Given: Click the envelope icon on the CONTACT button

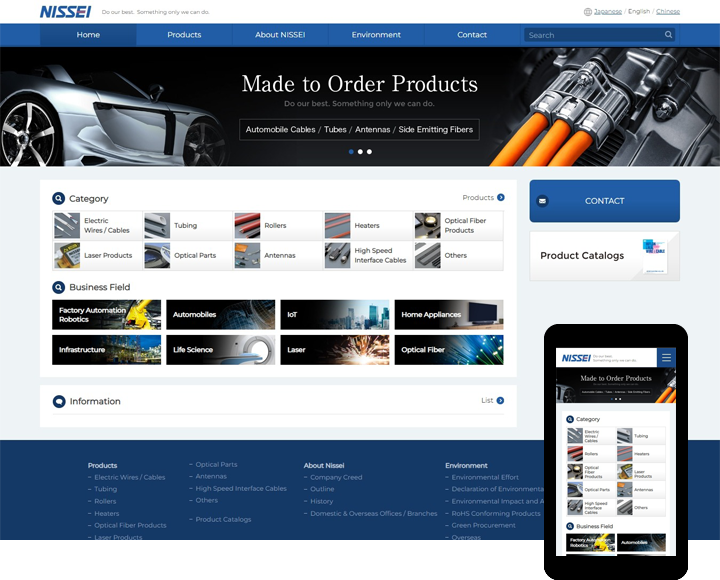Looking at the screenshot, I should click(x=542, y=201).
